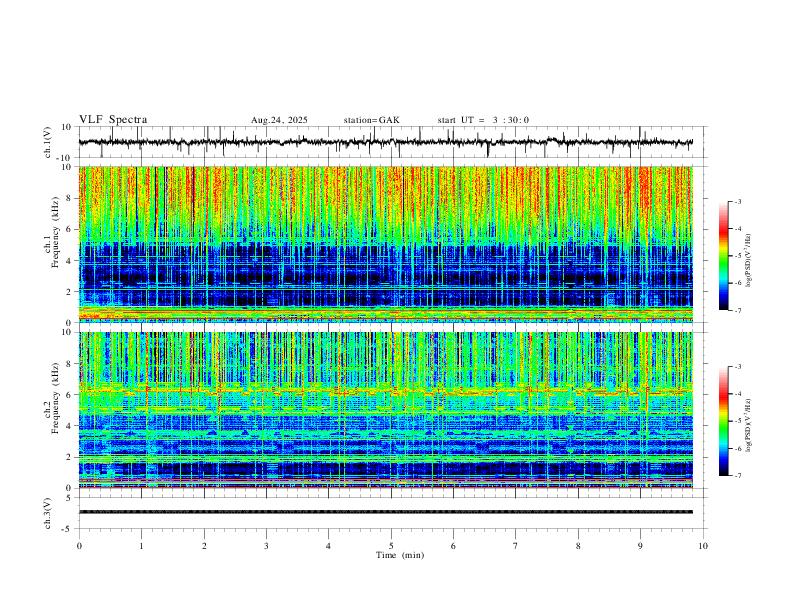The image size is (792, 612).
Task: Click the "6" kHz tick on ch.1 spectrogram
Action: pyautogui.click(x=69, y=229)
